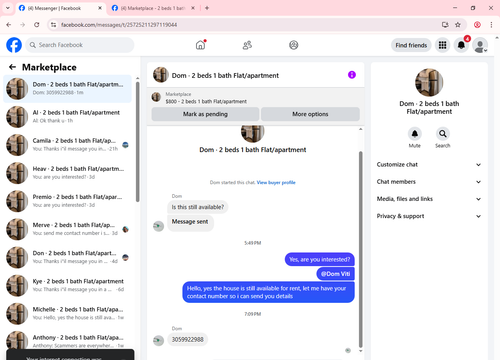Click the large listing photo in info panel
The width and height of the screenshot is (500, 360).
point(429,82)
